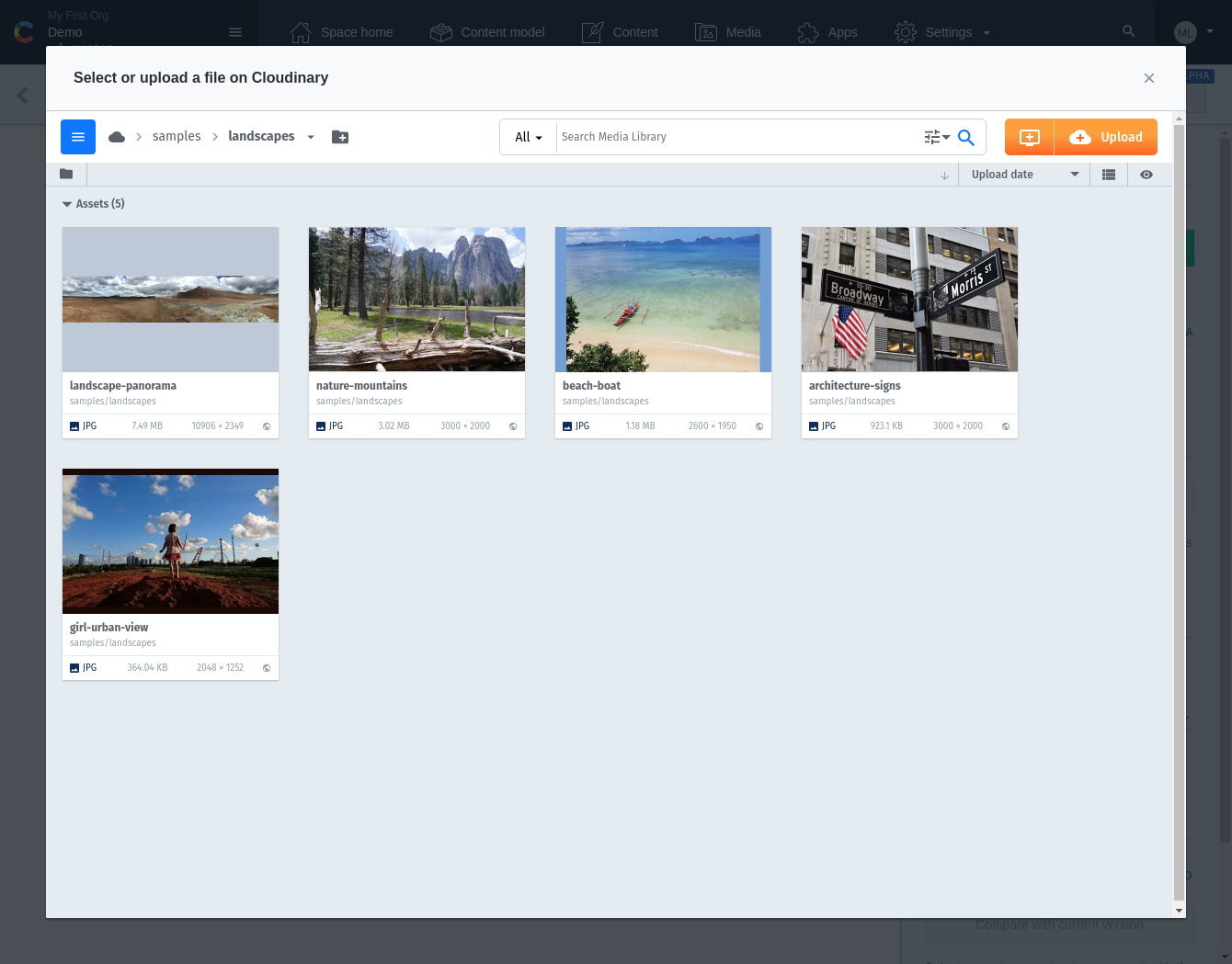Navigate to samples via breadcrumb link
The height and width of the screenshot is (964, 1232).
(177, 135)
